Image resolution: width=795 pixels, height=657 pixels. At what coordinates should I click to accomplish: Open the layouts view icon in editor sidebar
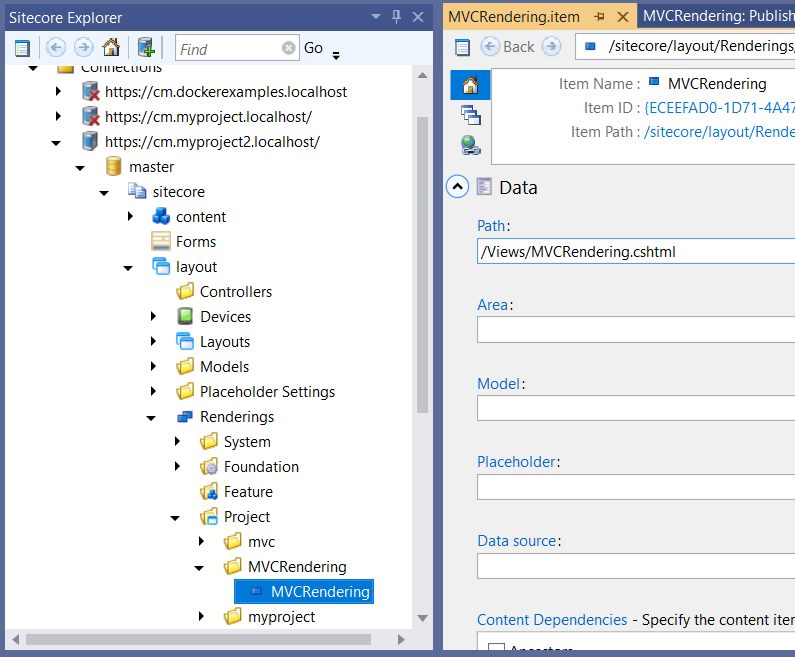coord(471,115)
